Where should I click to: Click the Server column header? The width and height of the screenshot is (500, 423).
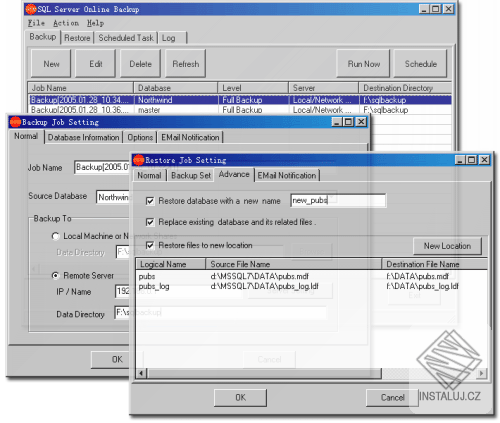323,88
